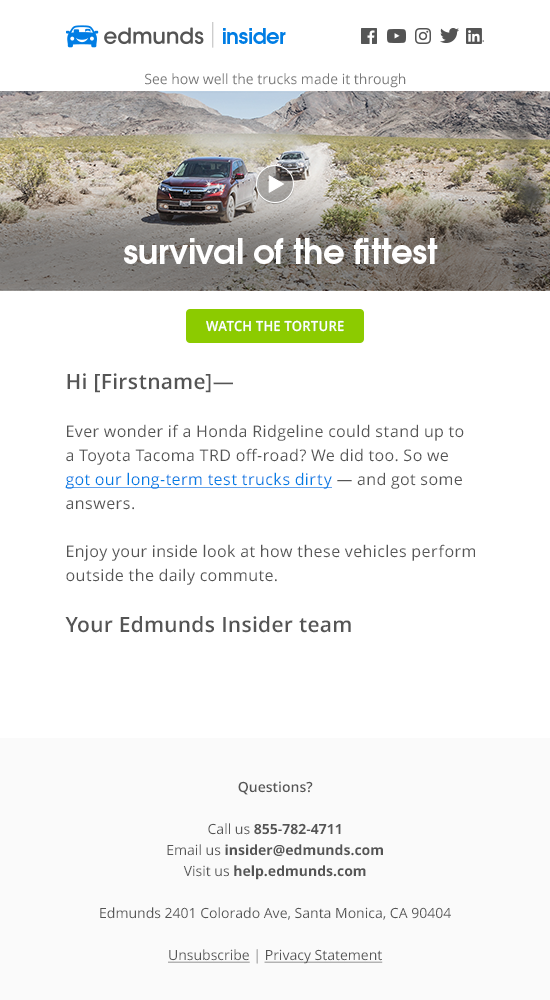
Task: Click the Edmunds Santa Monica street address
Action: [x=275, y=913]
